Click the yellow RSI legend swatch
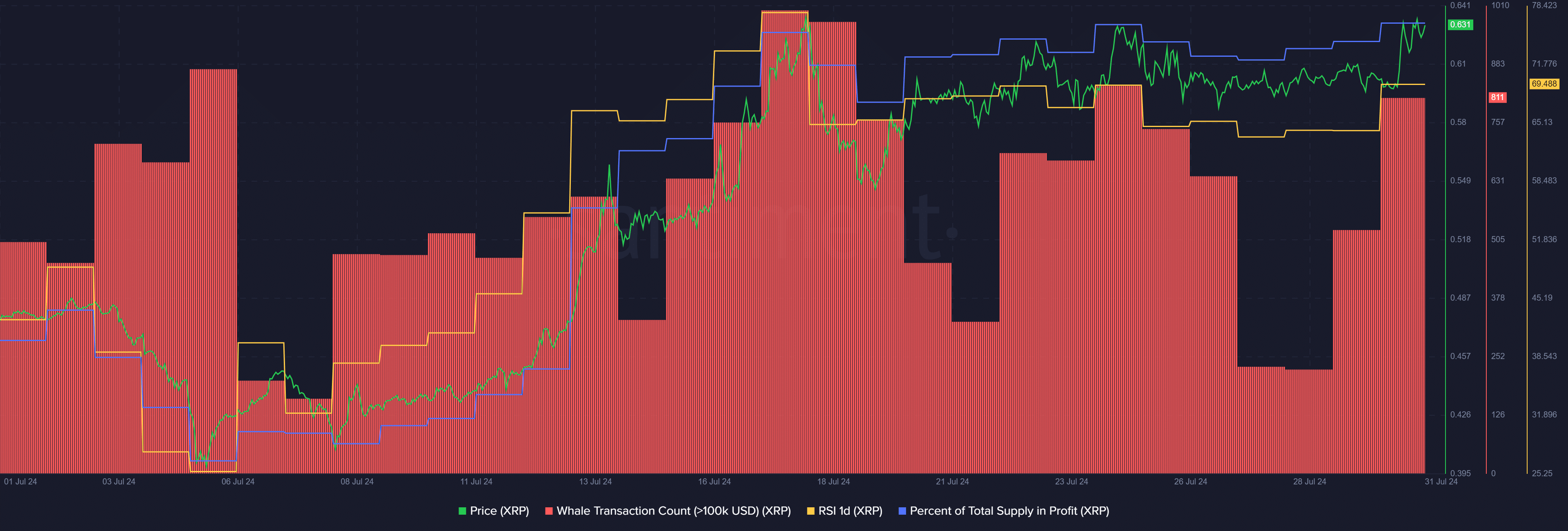The width and height of the screenshot is (1568, 531). click(811, 511)
